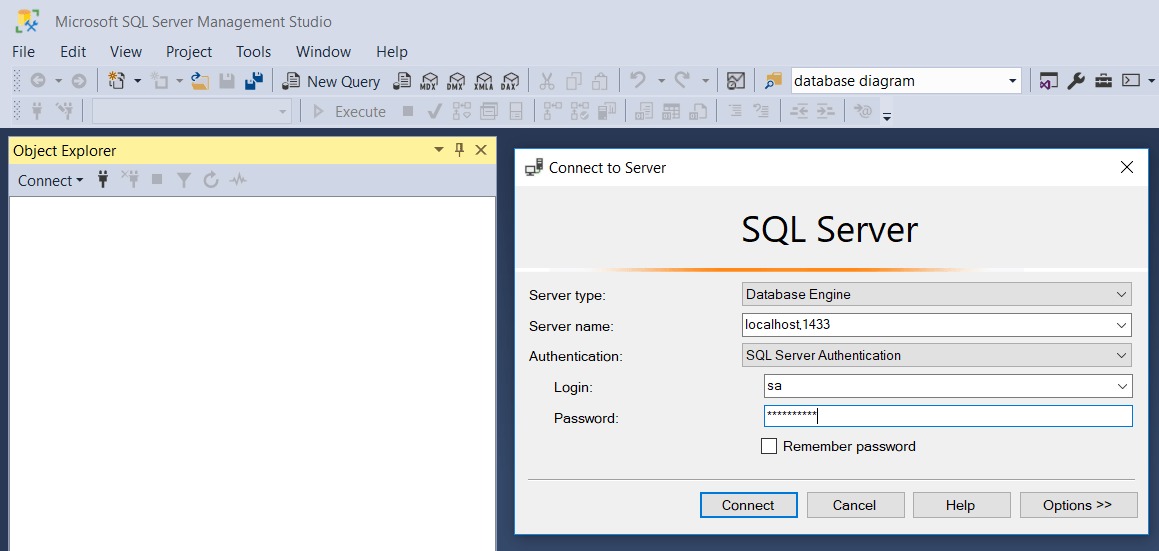1159x551 pixels.
Task: Toggle the Remember password checkbox
Action: (769, 446)
